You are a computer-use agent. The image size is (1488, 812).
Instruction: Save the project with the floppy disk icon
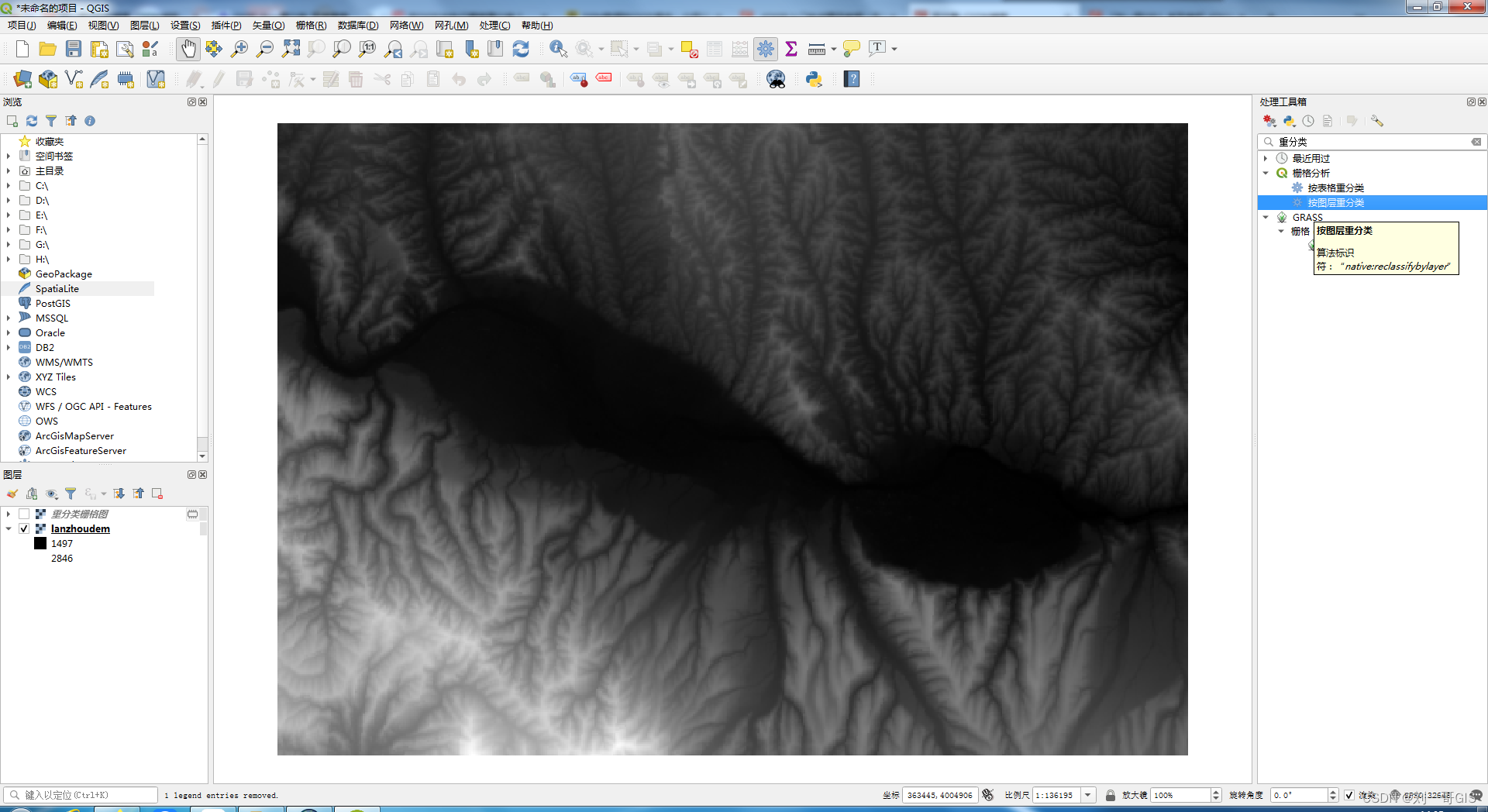tap(74, 49)
